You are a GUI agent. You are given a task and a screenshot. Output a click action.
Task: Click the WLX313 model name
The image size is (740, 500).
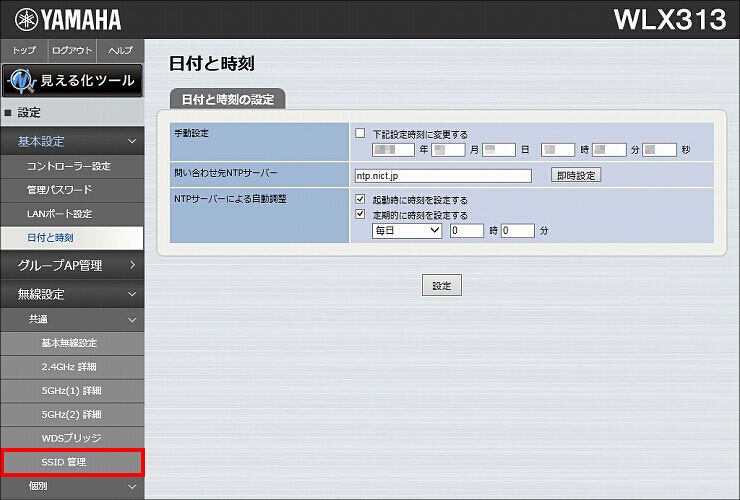670,20
